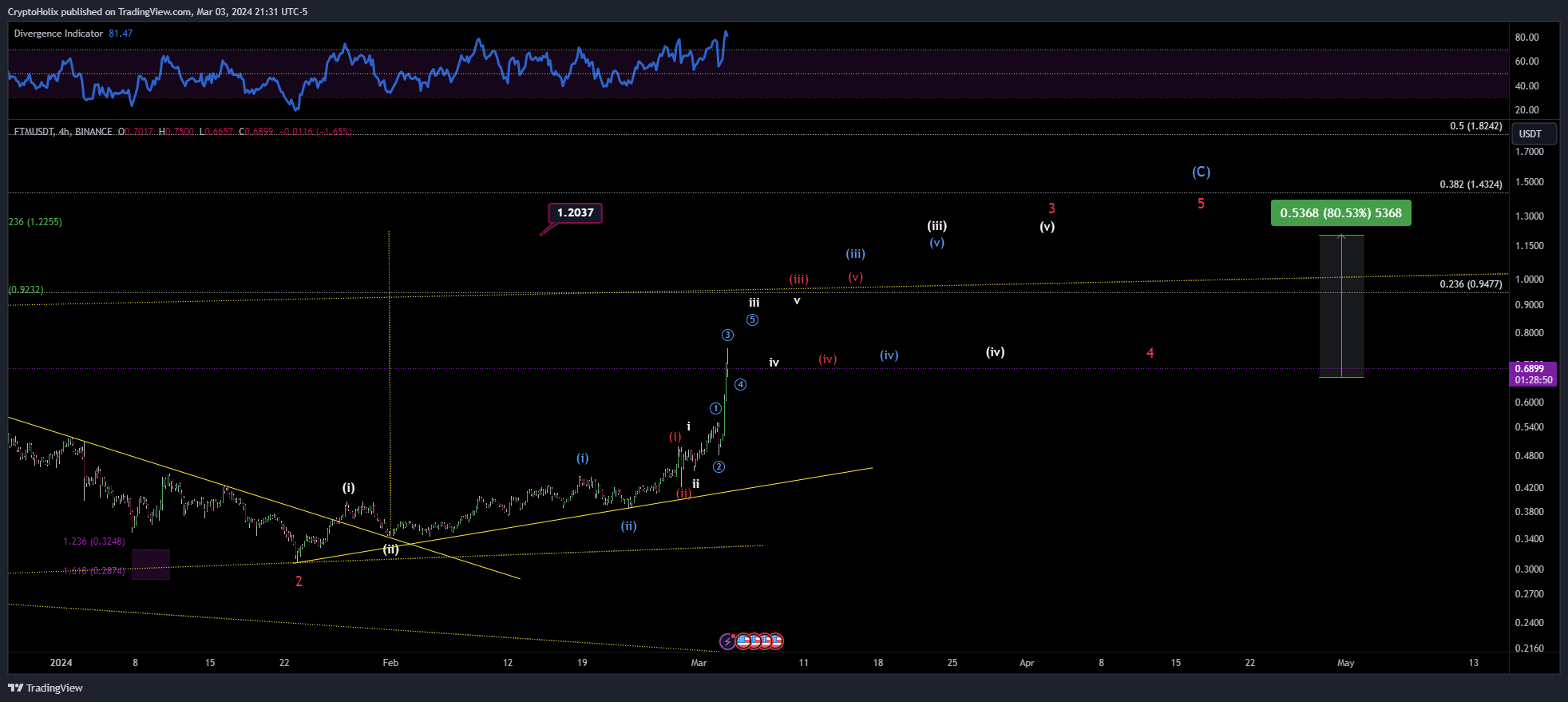Select the 1.2037 price callout label
This screenshot has height=702, width=1568.
[x=575, y=212]
